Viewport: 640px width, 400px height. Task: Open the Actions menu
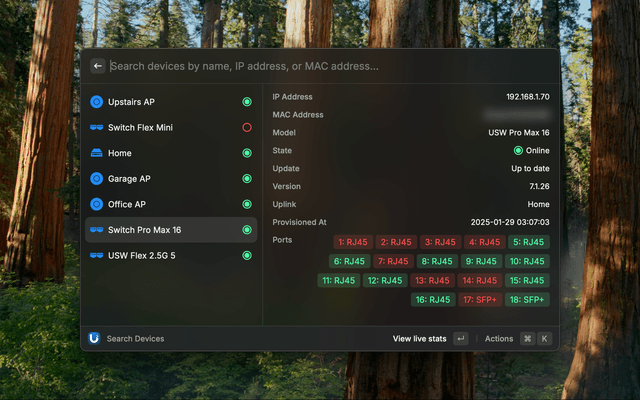[499, 339]
